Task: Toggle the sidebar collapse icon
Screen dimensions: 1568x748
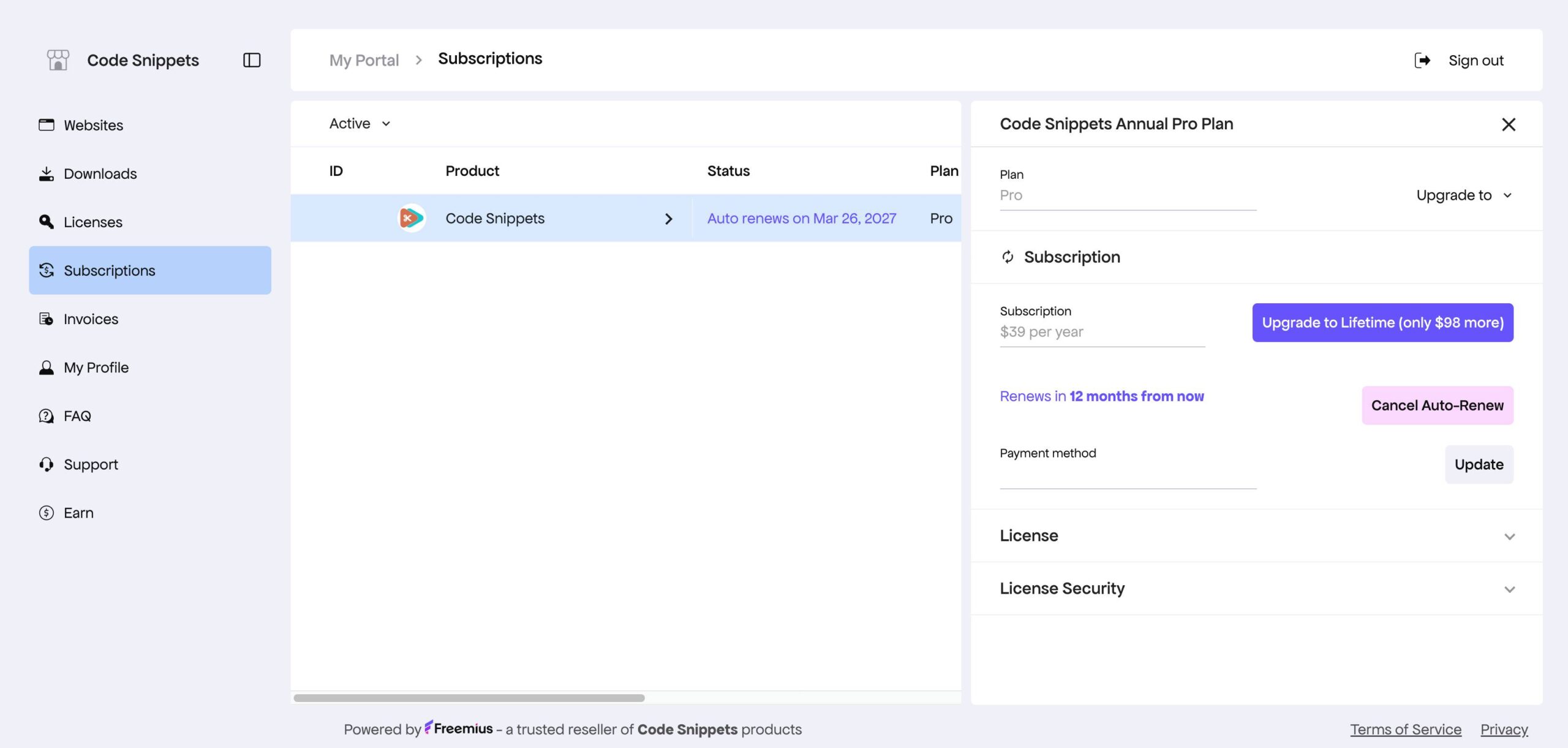Action: (x=252, y=60)
